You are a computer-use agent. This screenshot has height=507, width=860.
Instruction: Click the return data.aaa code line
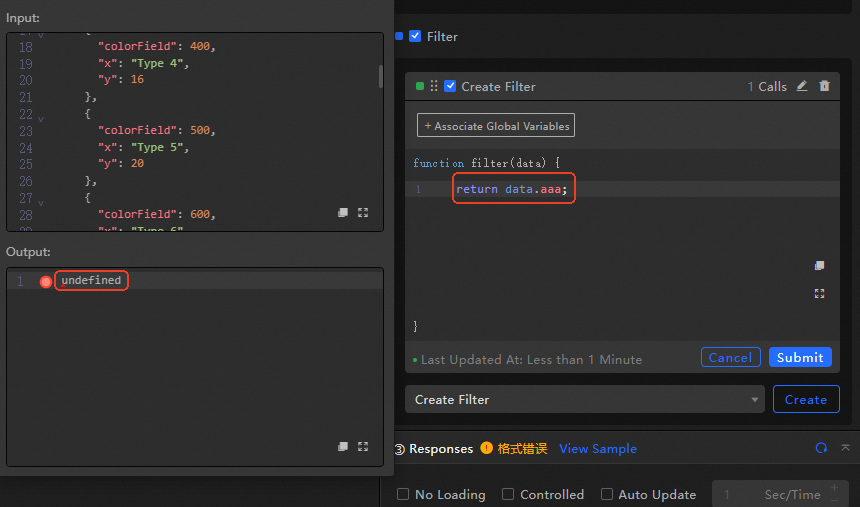point(511,189)
